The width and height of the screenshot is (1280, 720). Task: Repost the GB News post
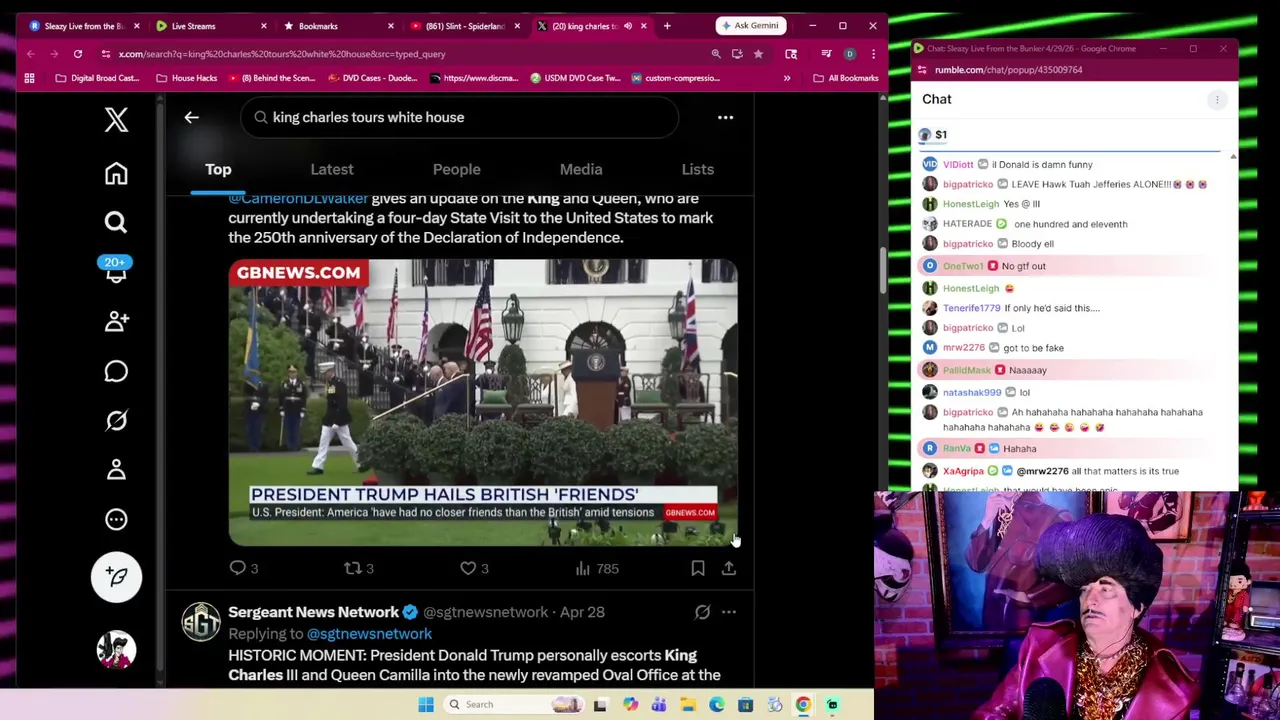click(x=358, y=568)
